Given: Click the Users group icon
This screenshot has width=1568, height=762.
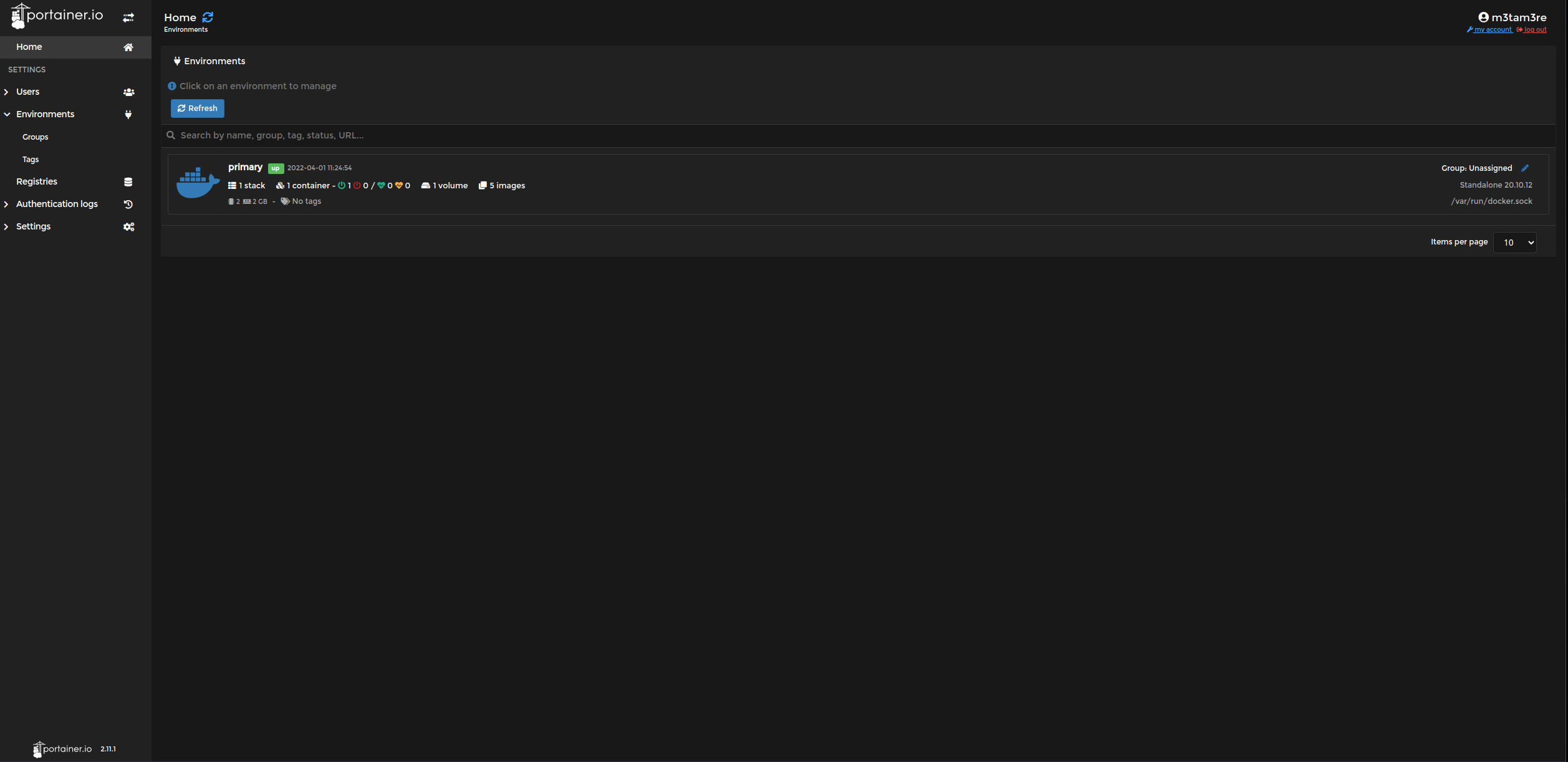Looking at the screenshot, I should (128, 92).
